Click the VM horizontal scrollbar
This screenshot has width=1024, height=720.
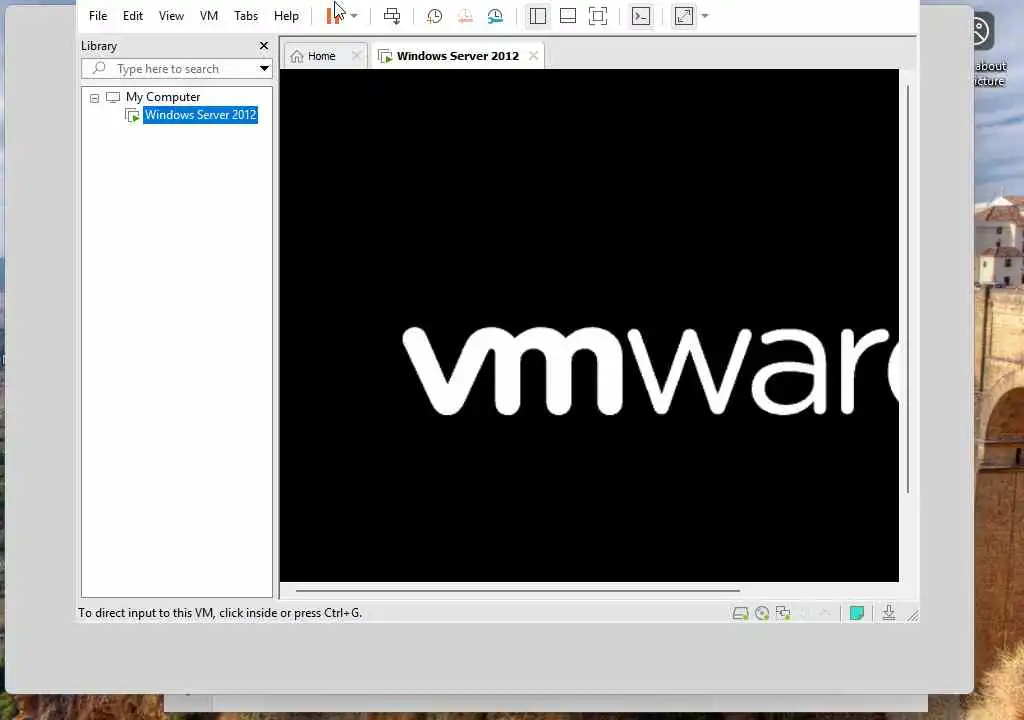[x=517, y=590]
